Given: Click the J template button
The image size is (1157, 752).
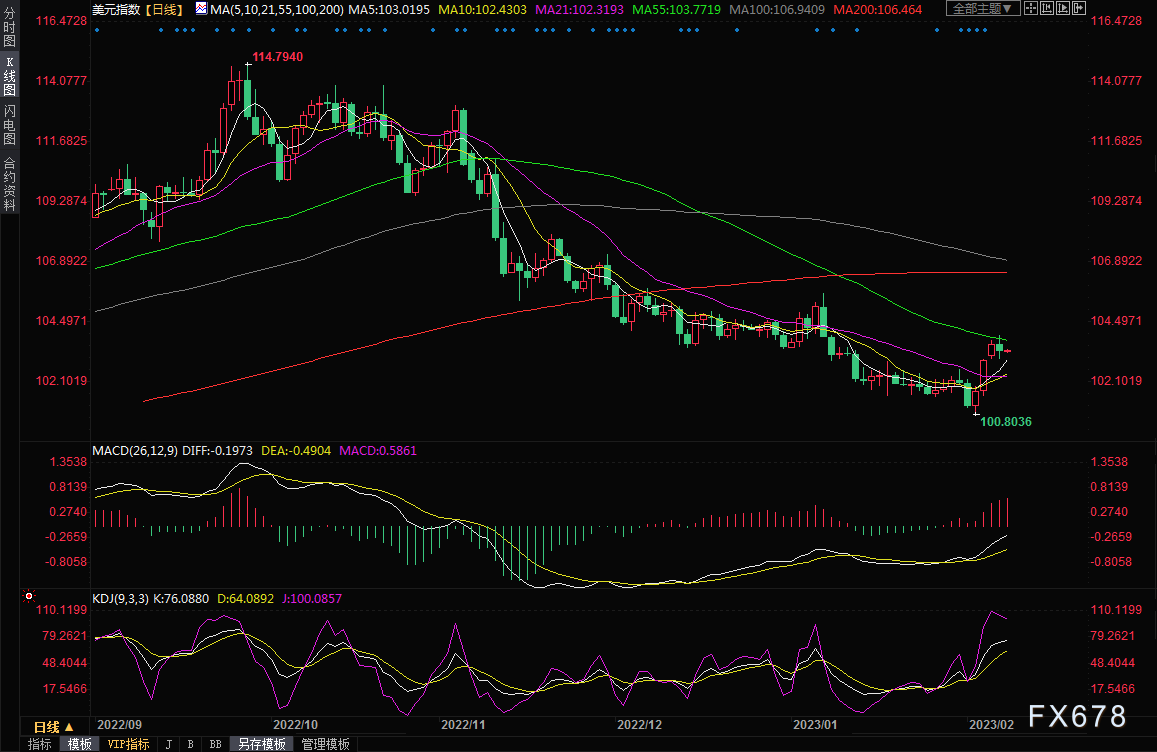Looking at the screenshot, I should 168,744.
